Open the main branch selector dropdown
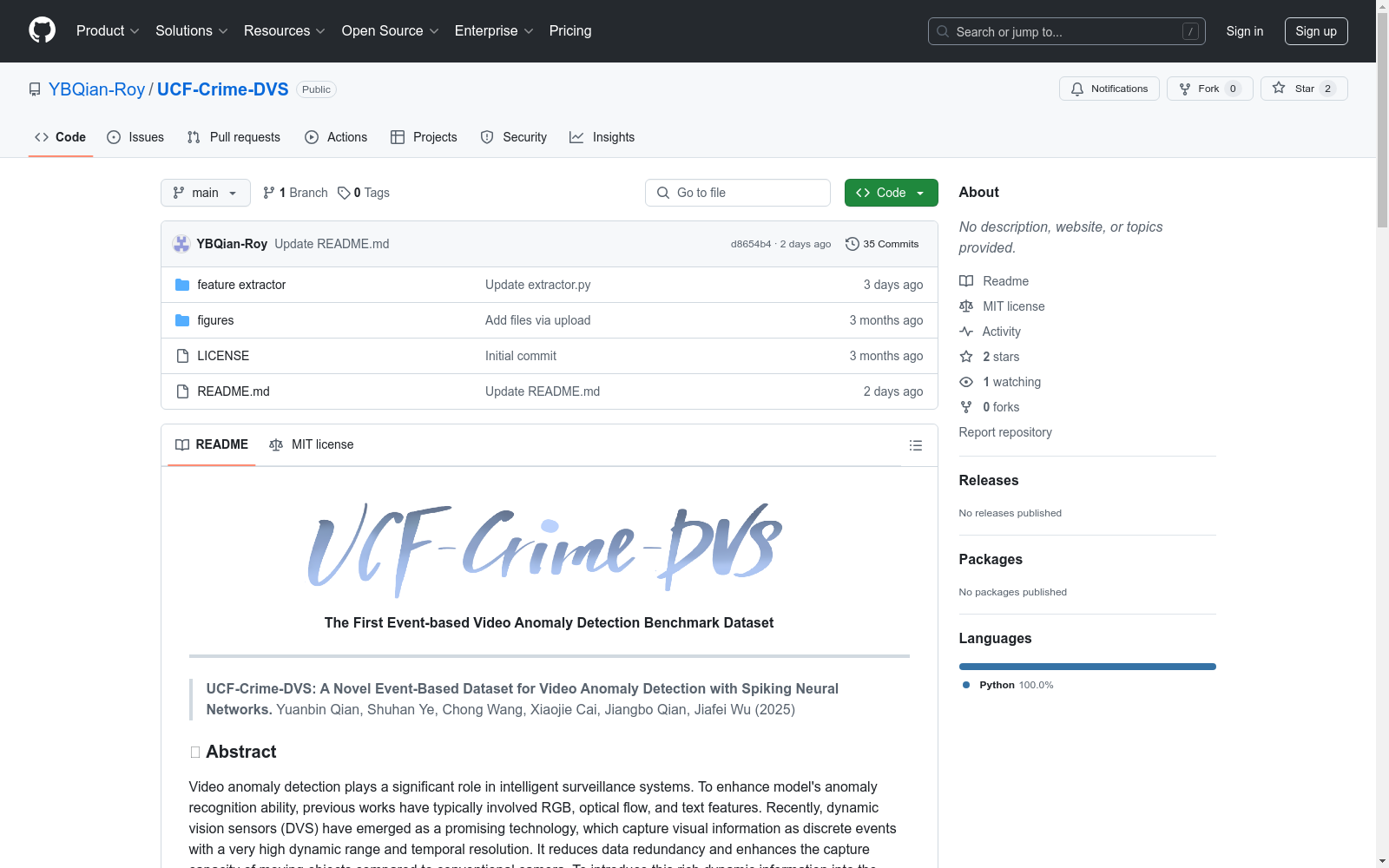 206,193
